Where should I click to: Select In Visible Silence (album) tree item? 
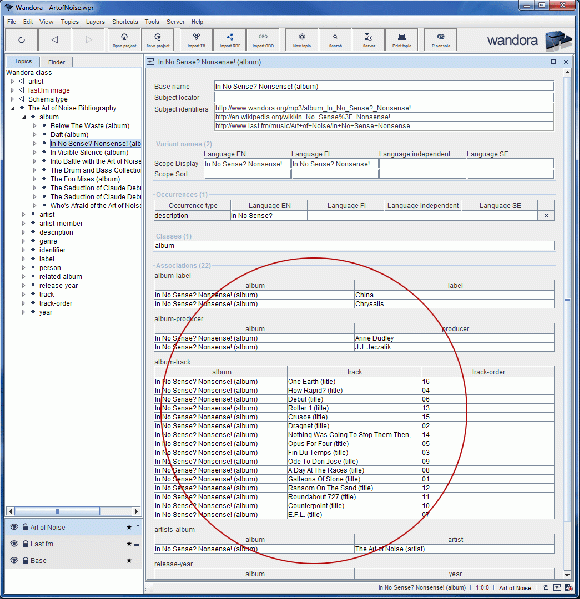pyautogui.click(x=89, y=152)
